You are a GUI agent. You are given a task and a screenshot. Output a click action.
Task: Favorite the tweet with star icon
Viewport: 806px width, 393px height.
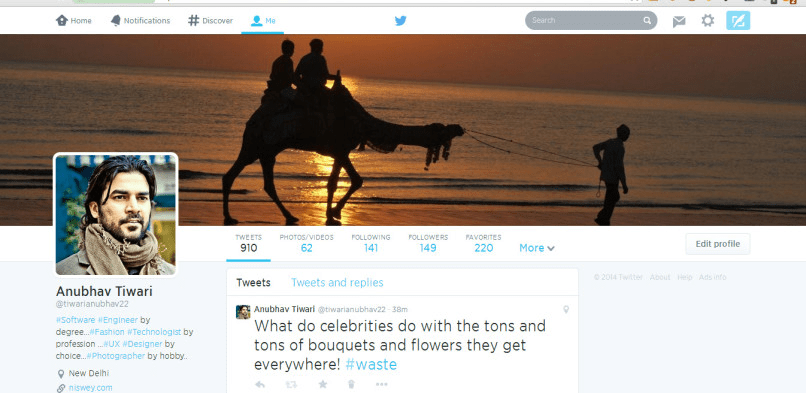(x=322, y=384)
